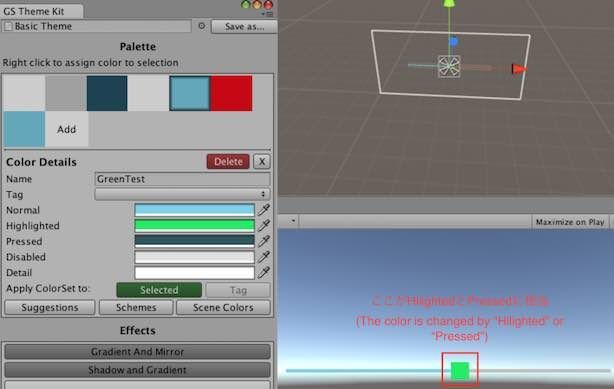Open panel options menu icon
The width and height of the screenshot is (614, 389).
point(268,14)
